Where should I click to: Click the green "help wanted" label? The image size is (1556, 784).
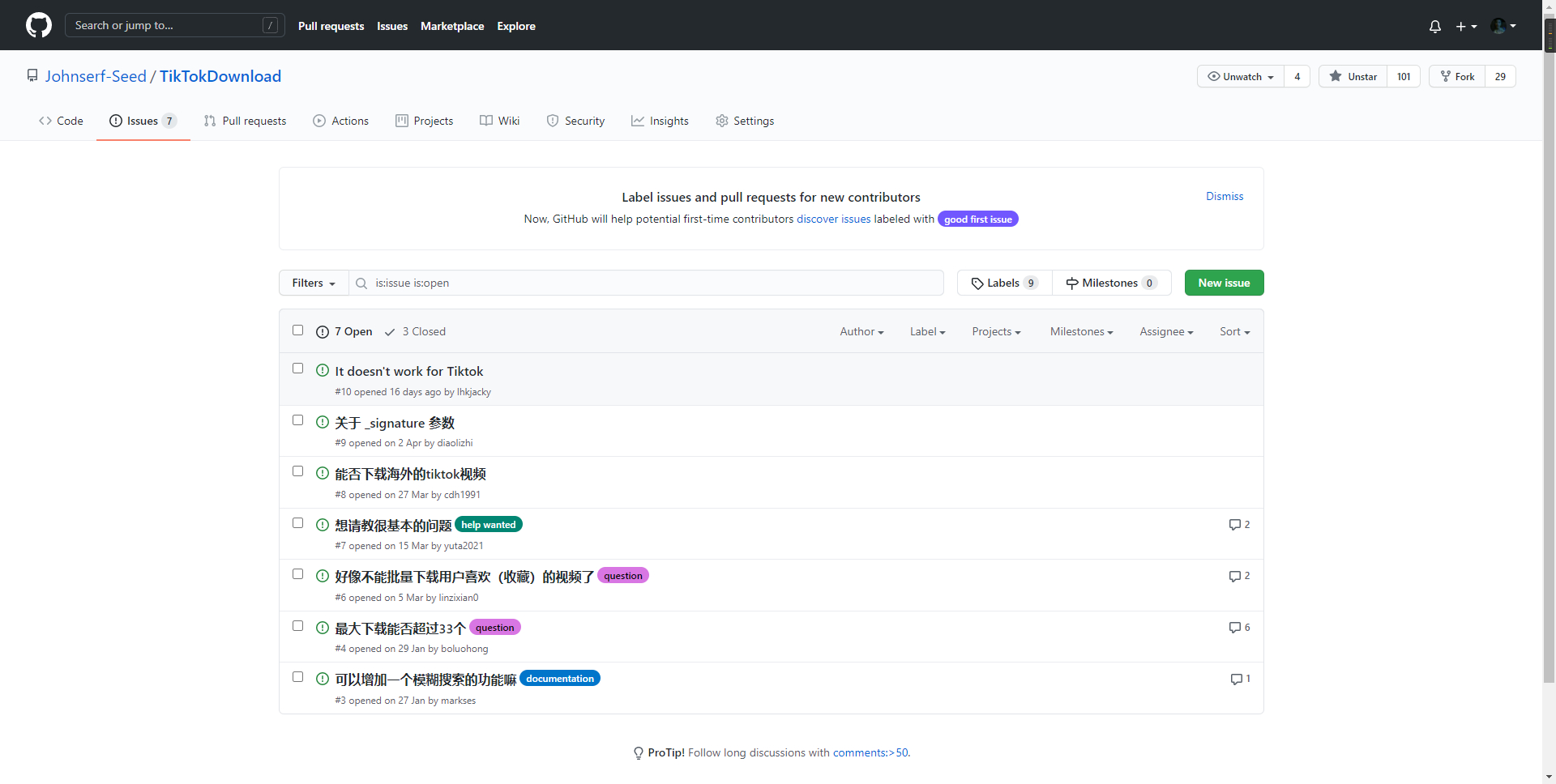click(x=489, y=525)
